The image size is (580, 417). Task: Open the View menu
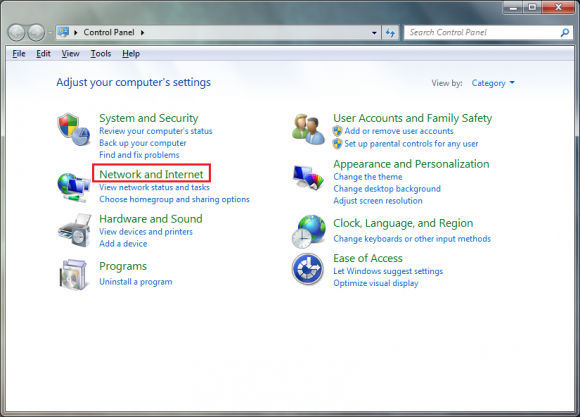pos(70,54)
